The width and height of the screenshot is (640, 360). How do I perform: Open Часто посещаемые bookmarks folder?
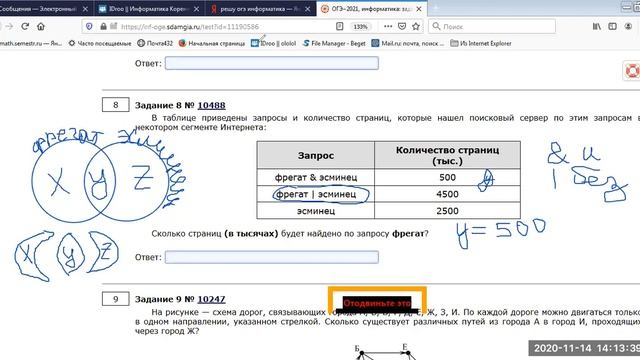coord(100,43)
